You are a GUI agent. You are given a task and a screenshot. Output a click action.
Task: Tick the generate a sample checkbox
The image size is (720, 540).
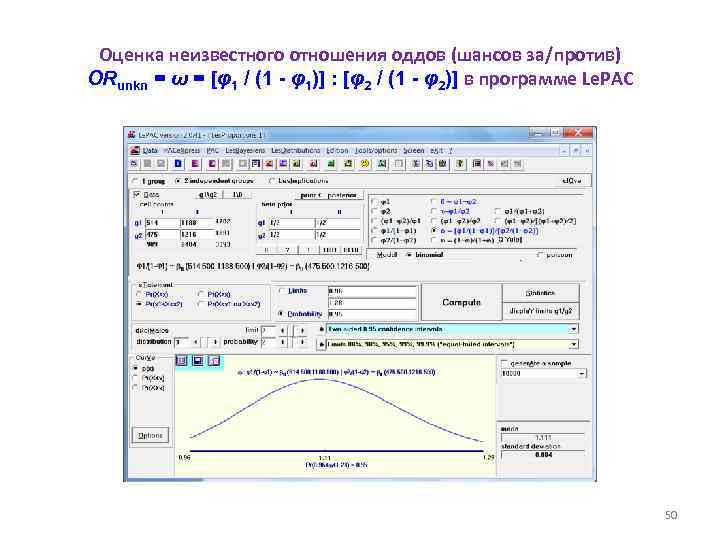(505, 363)
